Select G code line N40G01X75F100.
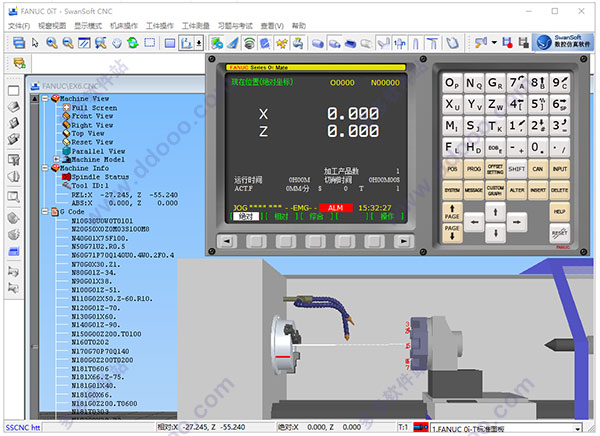This screenshot has height=436, width=600. [x=100, y=238]
